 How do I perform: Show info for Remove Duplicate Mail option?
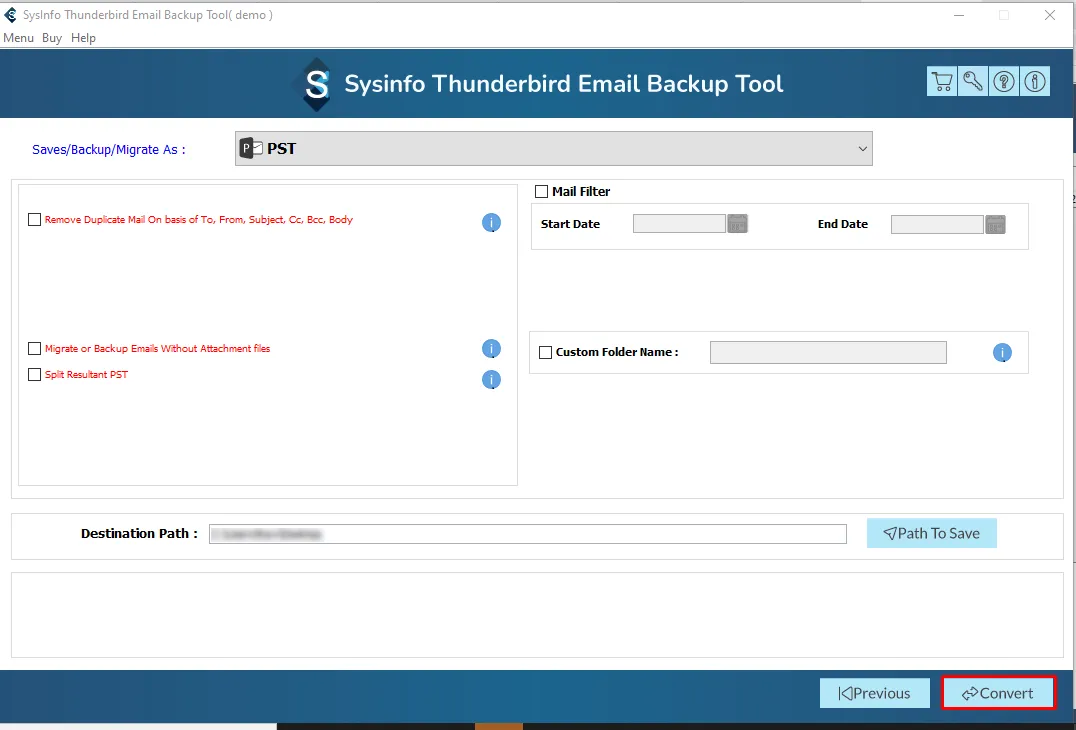tap(491, 222)
